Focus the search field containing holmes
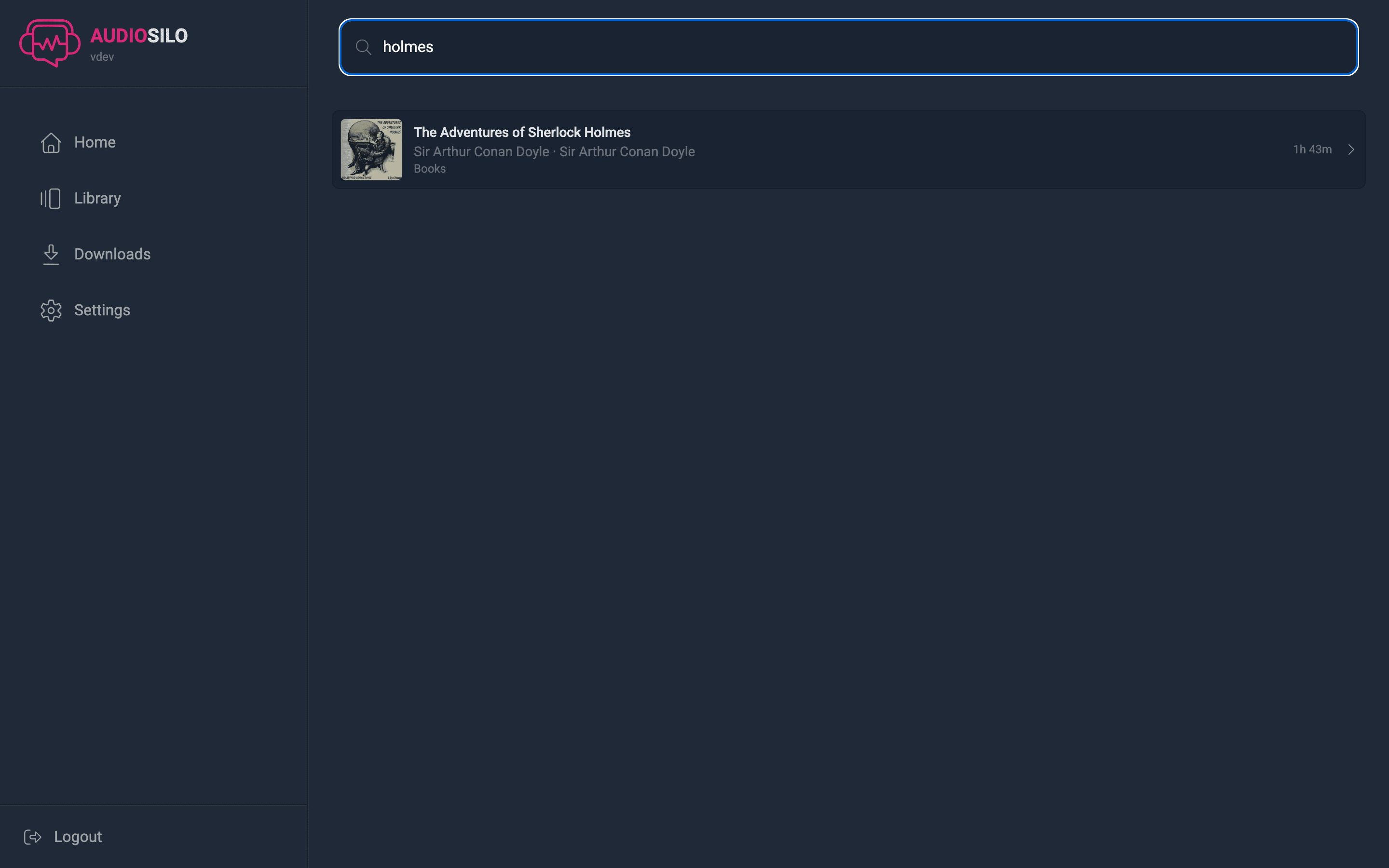1389x868 pixels. (x=848, y=47)
